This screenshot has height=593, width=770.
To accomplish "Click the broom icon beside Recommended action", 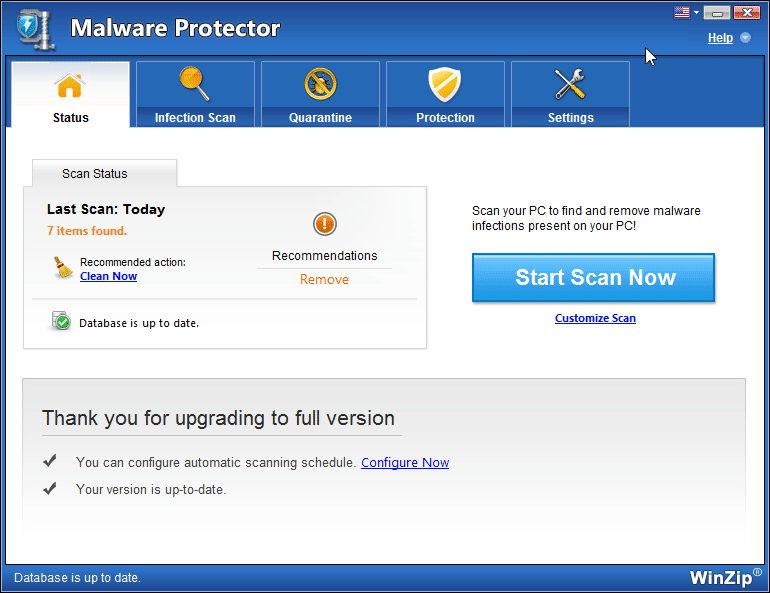I will [x=62, y=267].
